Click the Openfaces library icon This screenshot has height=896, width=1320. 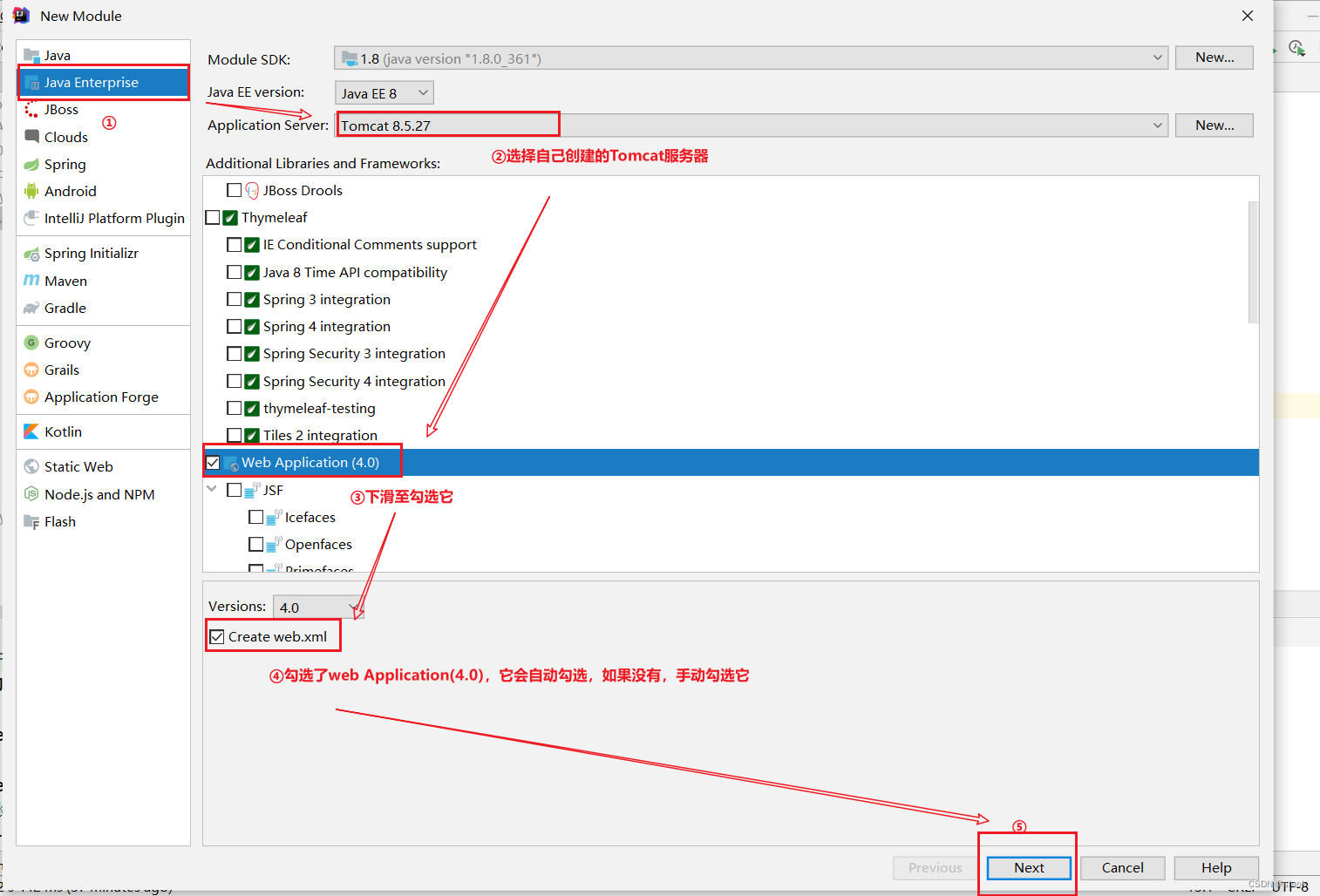274,544
